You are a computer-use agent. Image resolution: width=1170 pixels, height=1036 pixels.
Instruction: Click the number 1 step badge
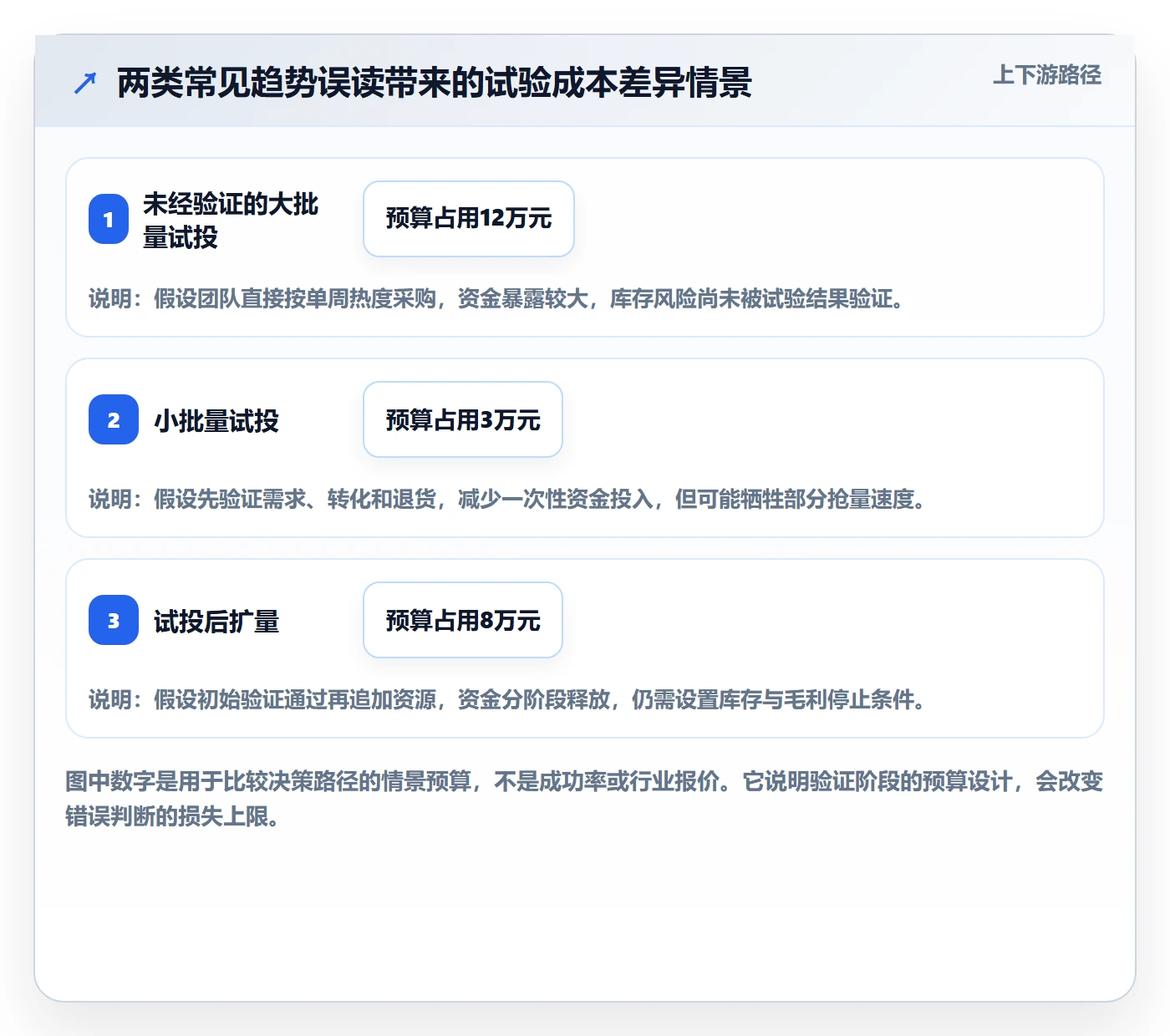(x=109, y=219)
